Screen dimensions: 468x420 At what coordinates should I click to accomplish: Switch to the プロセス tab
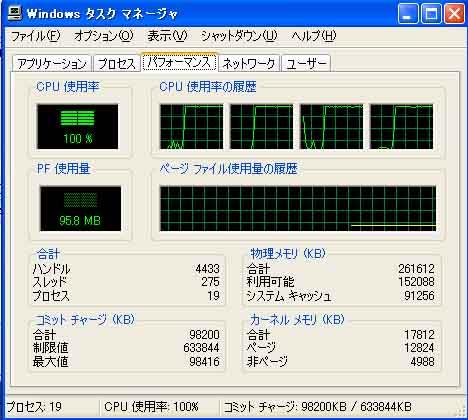coord(117,64)
